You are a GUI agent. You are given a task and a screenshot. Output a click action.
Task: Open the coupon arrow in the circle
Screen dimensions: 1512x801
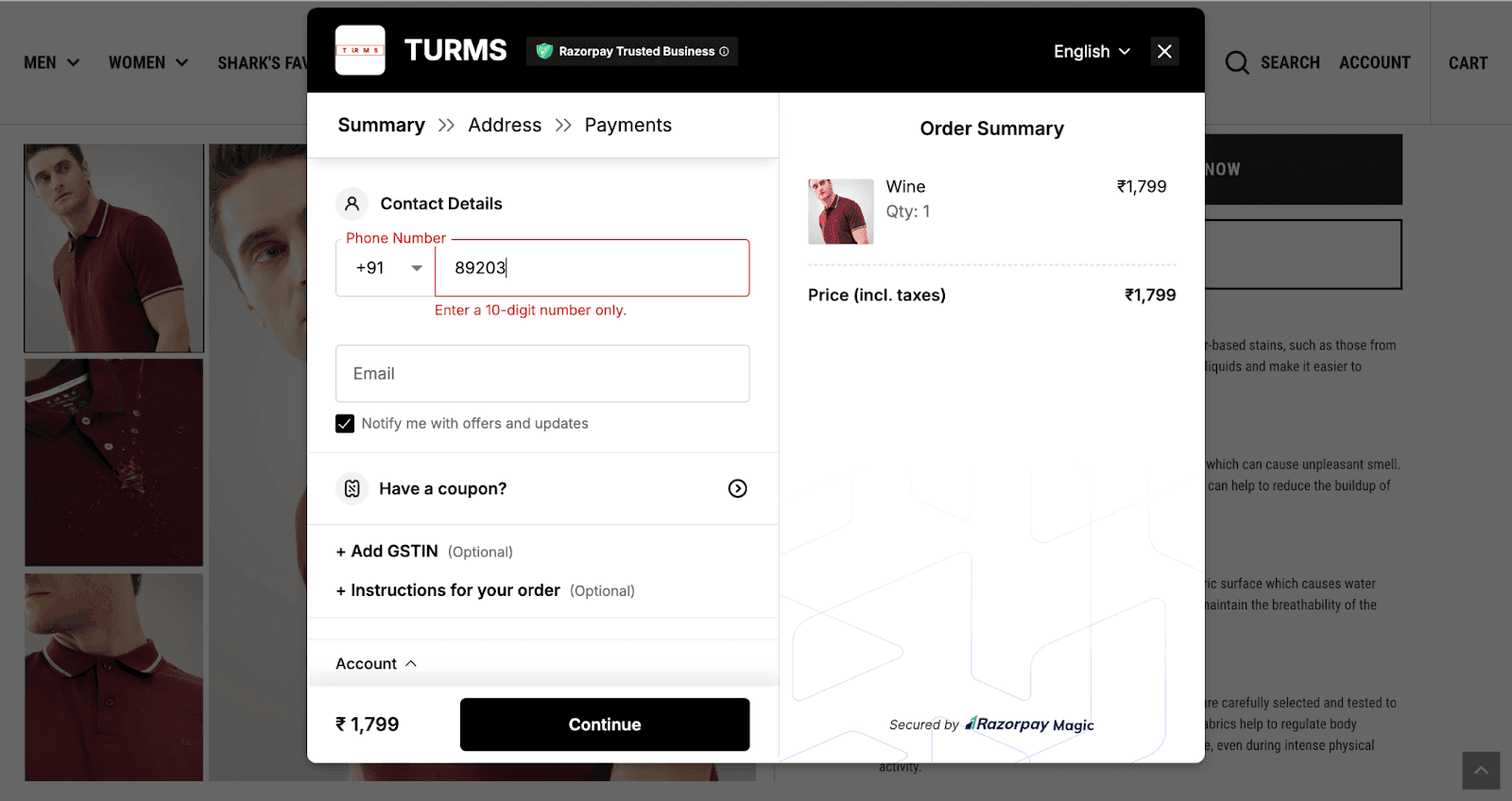(x=737, y=488)
